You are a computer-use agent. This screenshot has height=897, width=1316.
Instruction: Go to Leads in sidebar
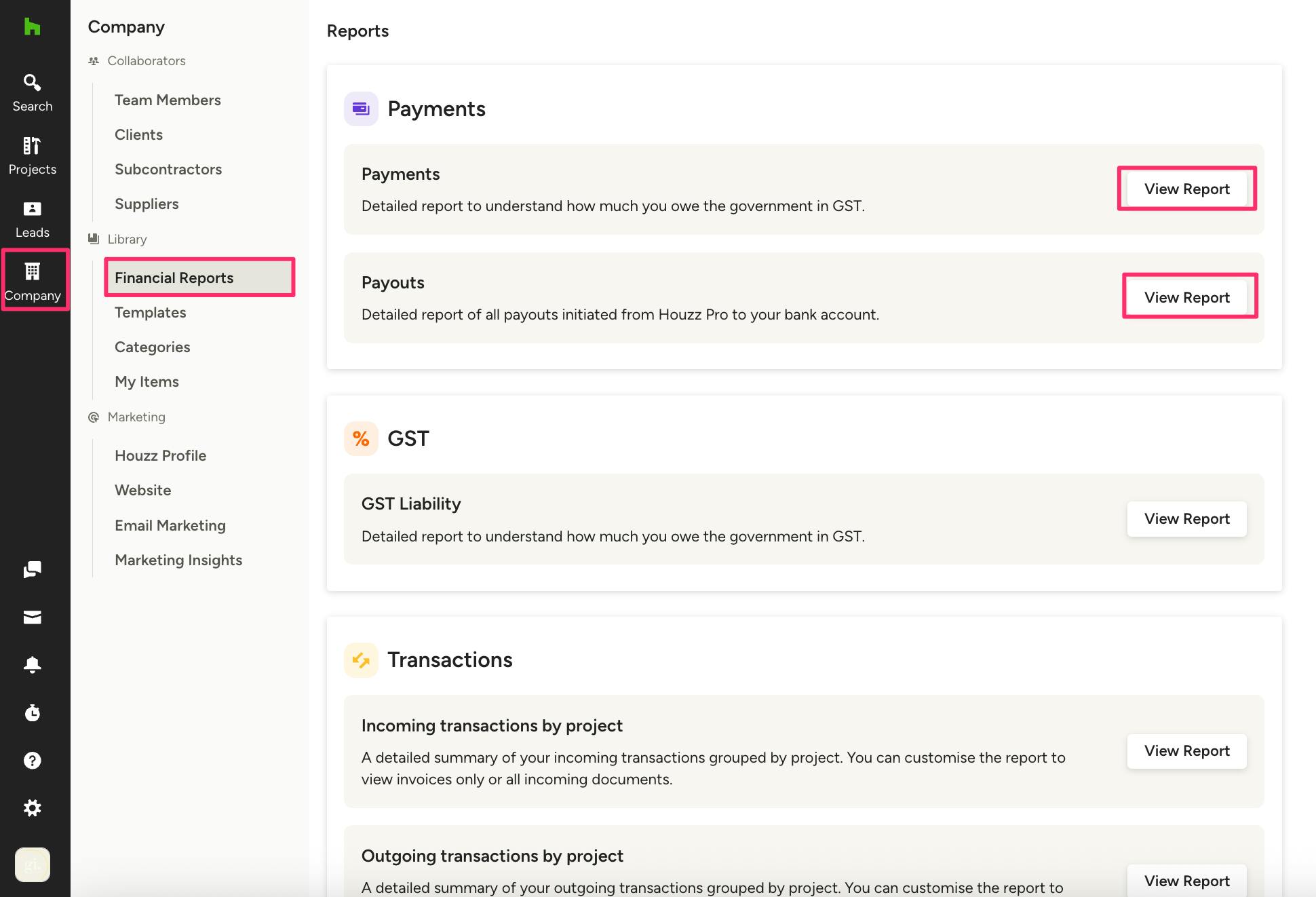click(x=32, y=220)
